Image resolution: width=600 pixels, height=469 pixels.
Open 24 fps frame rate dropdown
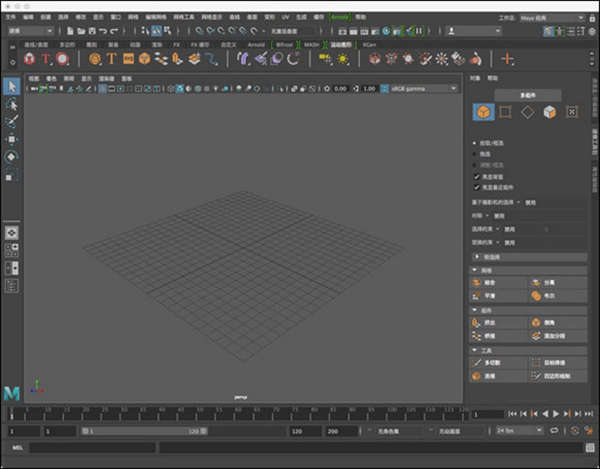click(519, 431)
